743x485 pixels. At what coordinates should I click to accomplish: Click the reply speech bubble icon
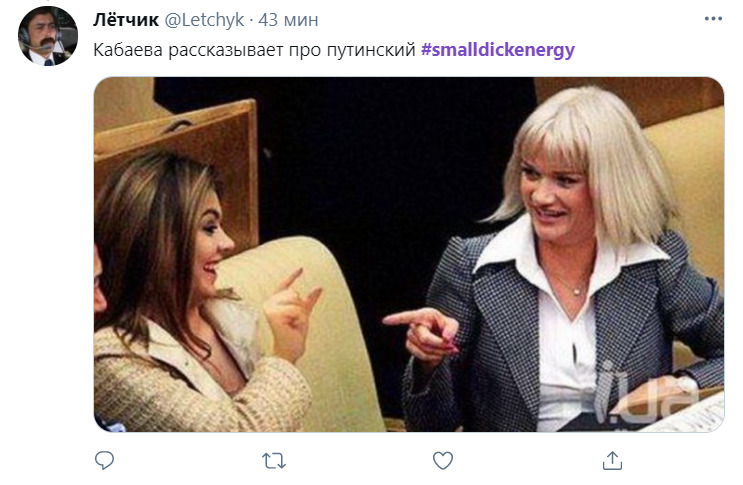tap(104, 460)
